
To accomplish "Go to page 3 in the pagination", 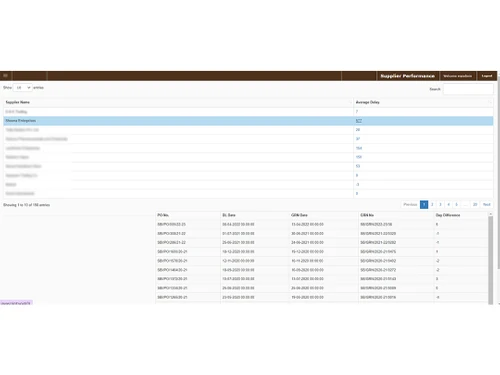I will (440, 204).
